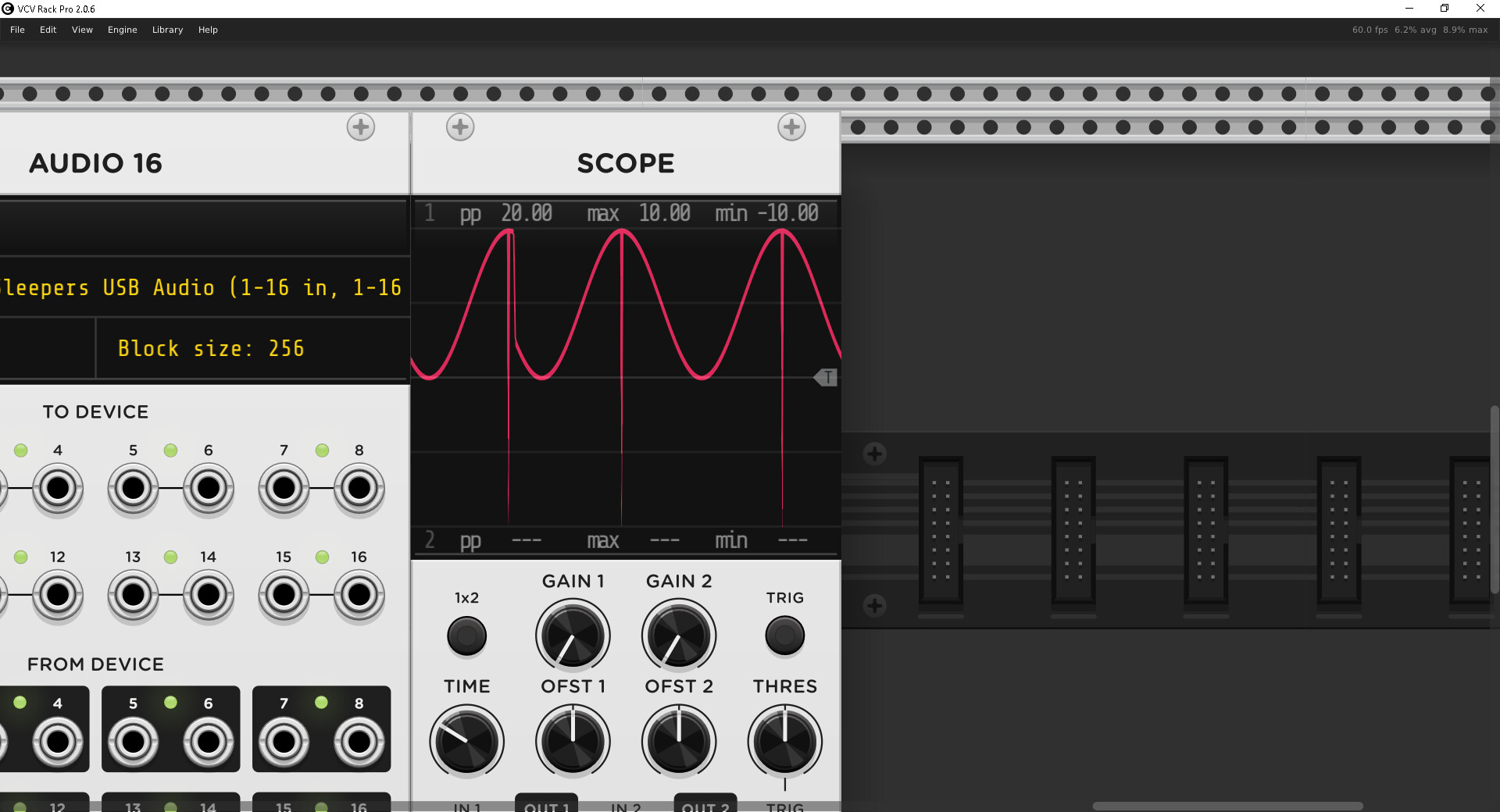The image size is (1500, 812).
Task: Open the Library menu
Action: click(167, 30)
